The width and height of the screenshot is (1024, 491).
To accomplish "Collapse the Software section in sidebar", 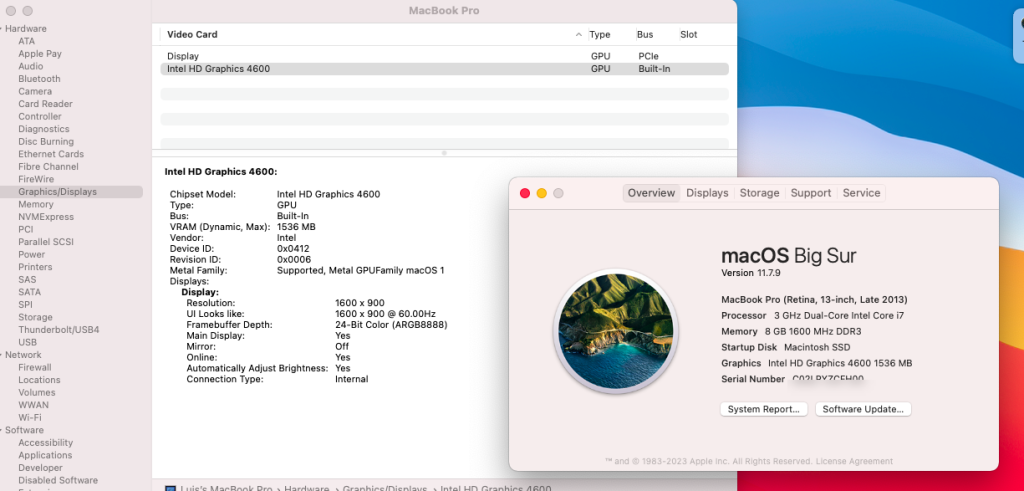I will pyautogui.click(x=3, y=430).
